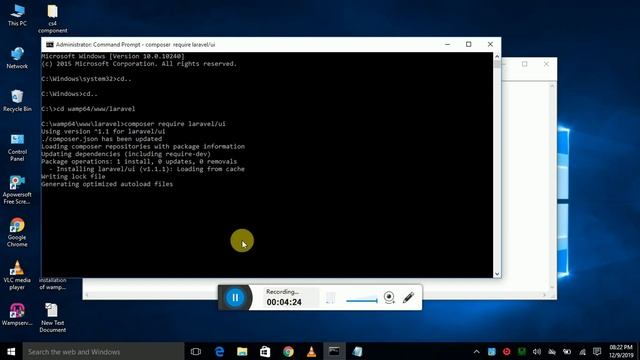Click the 'Generating optimized autoload files' line
640x360 pixels.
coord(107,184)
